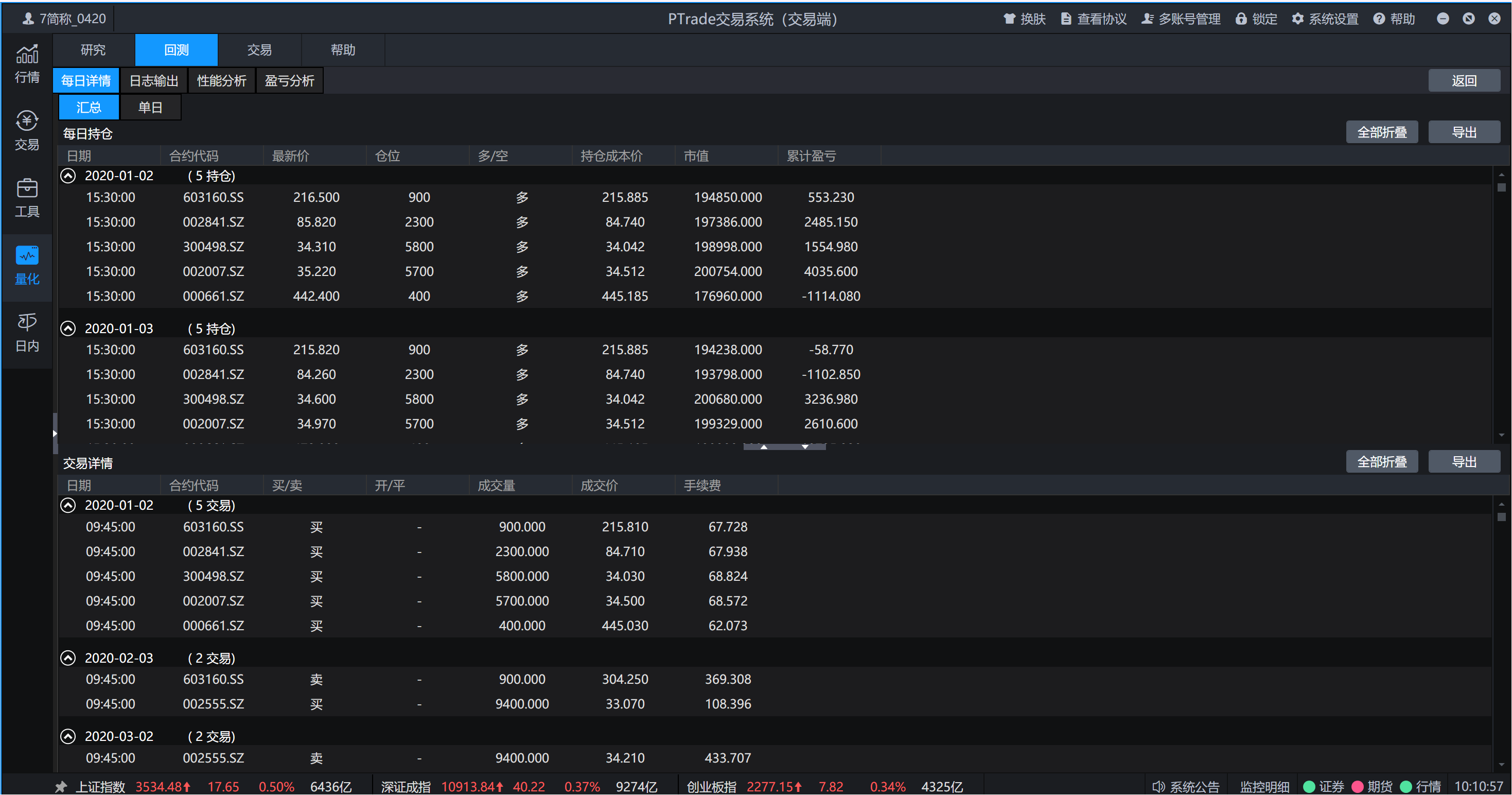
Task: Open the 系统公告 speaker announcement
Action: pos(1158,786)
